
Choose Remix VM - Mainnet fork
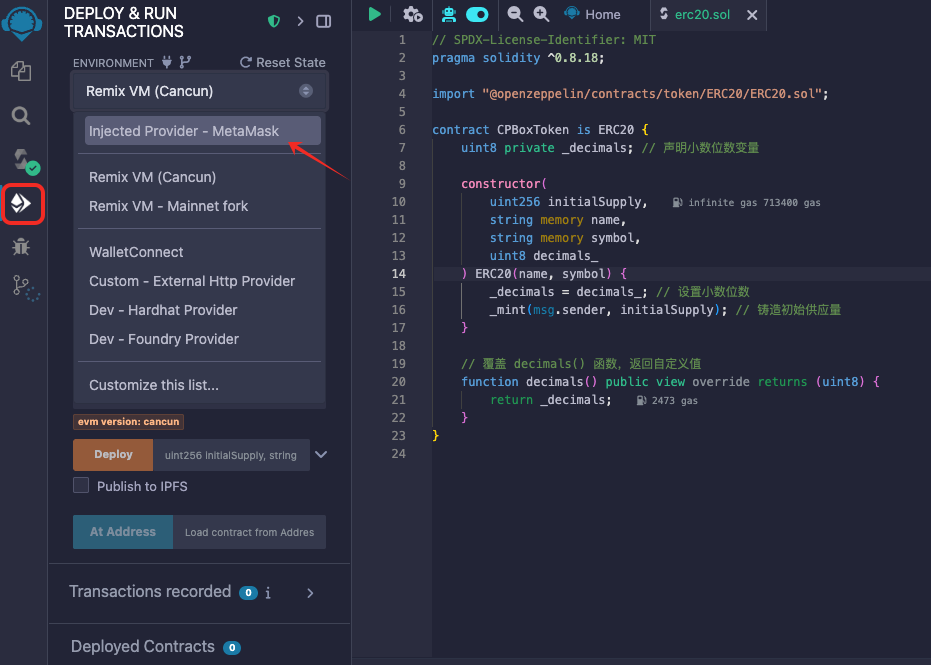[169, 206]
